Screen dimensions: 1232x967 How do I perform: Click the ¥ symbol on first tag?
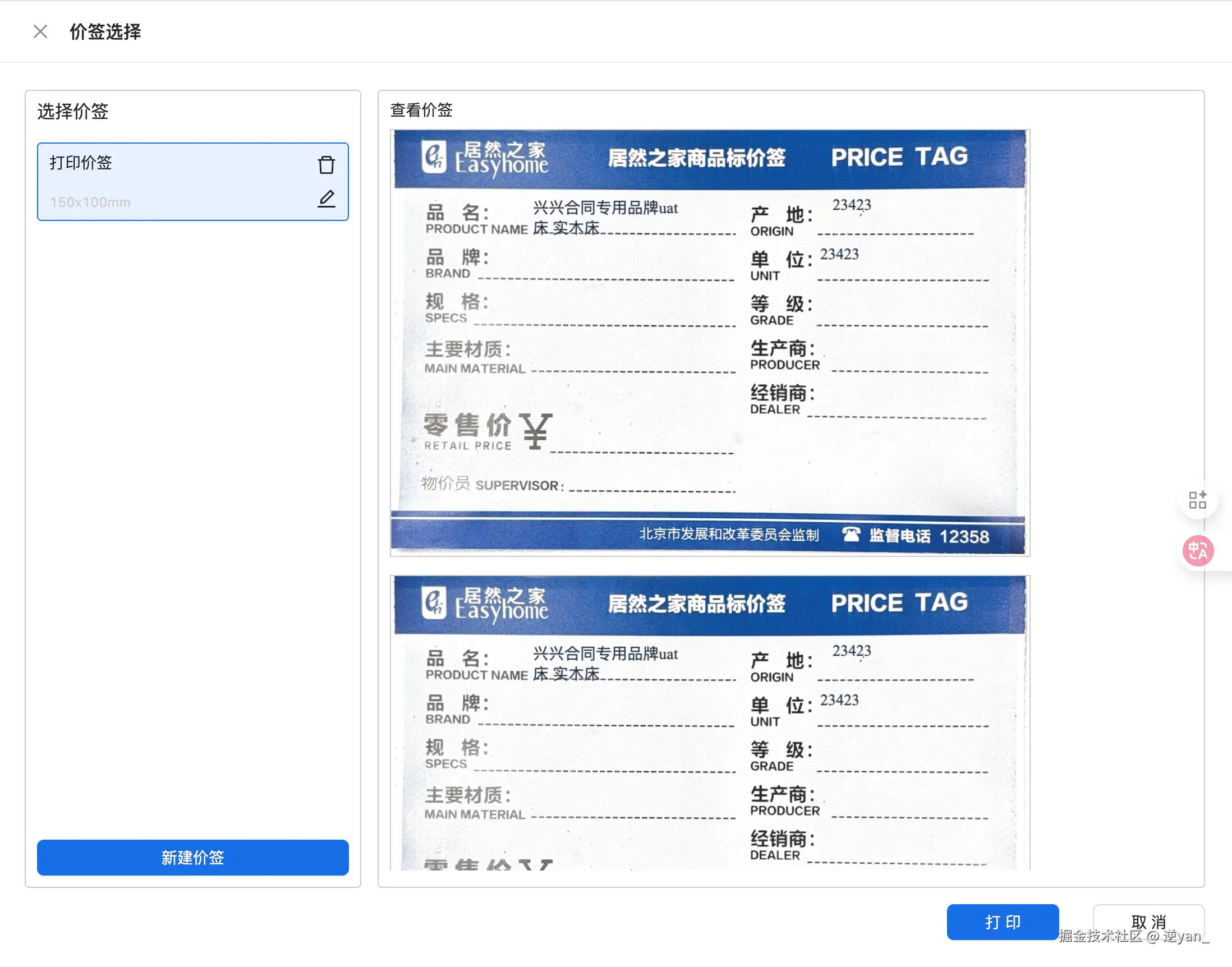535,431
